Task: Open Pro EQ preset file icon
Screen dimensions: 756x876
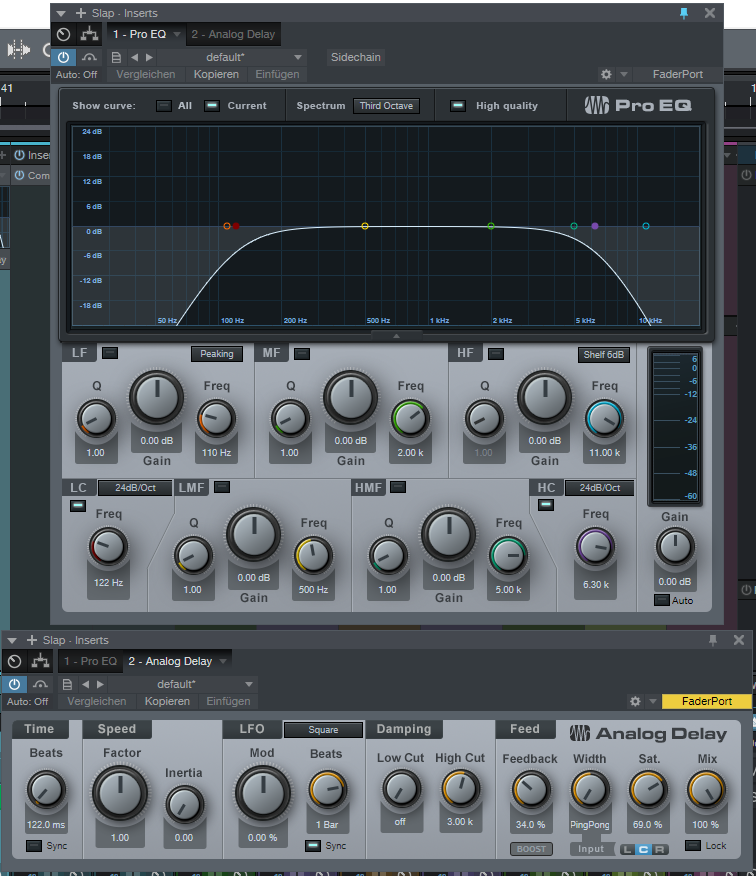Action: pos(116,57)
